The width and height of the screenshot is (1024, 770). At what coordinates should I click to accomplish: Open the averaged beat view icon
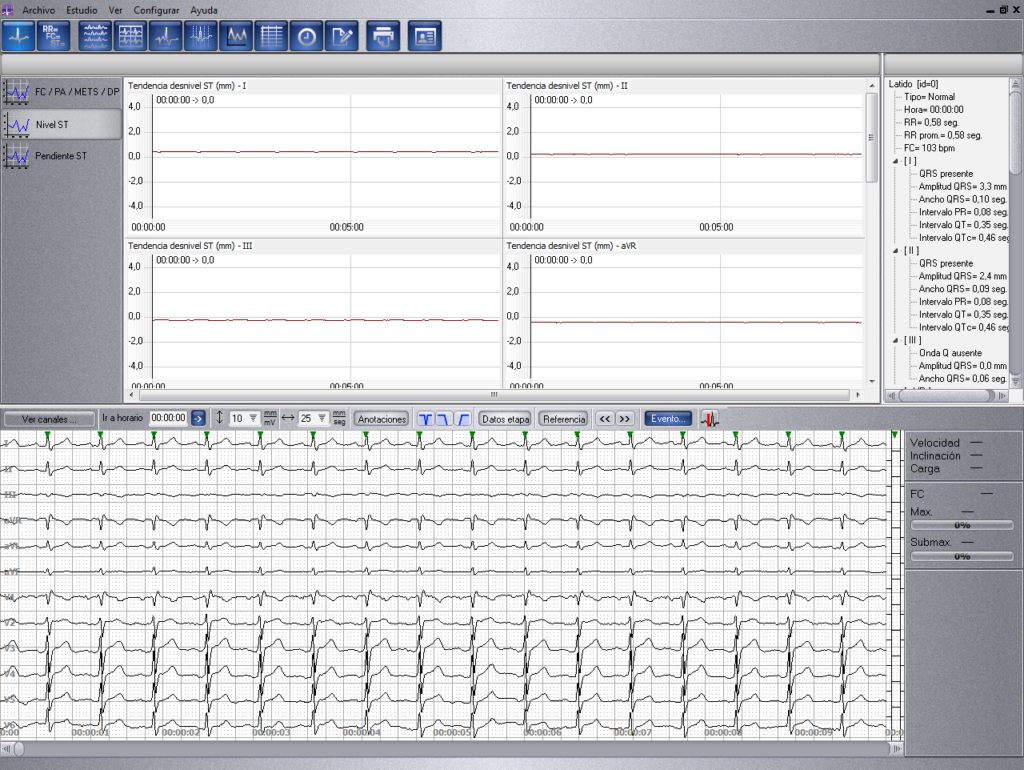[166, 36]
